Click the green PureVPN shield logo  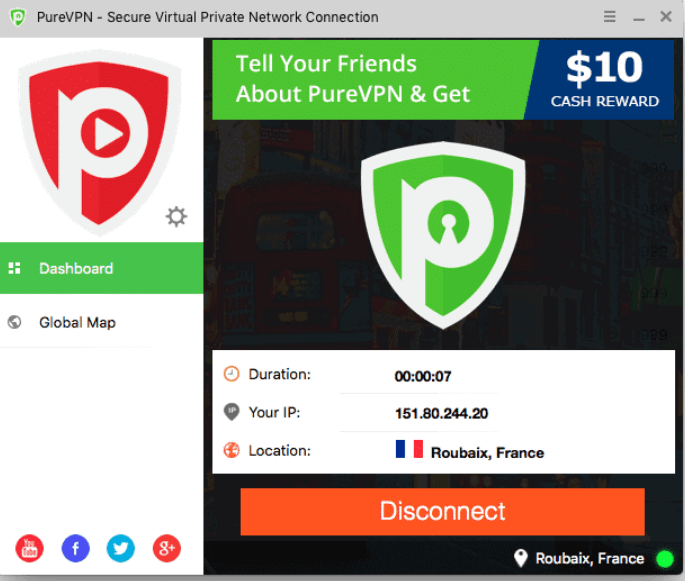443,235
